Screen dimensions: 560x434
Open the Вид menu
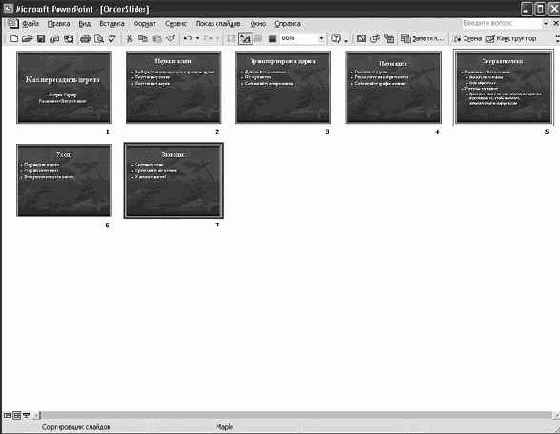(85, 24)
